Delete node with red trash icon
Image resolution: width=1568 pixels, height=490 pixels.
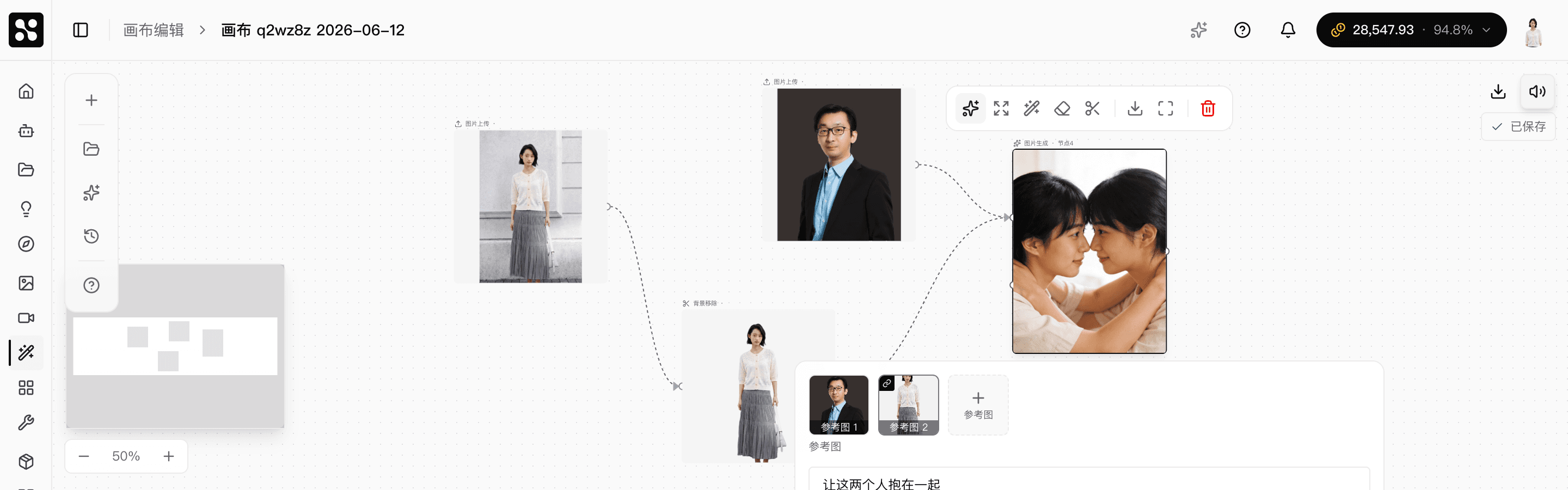(1208, 109)
